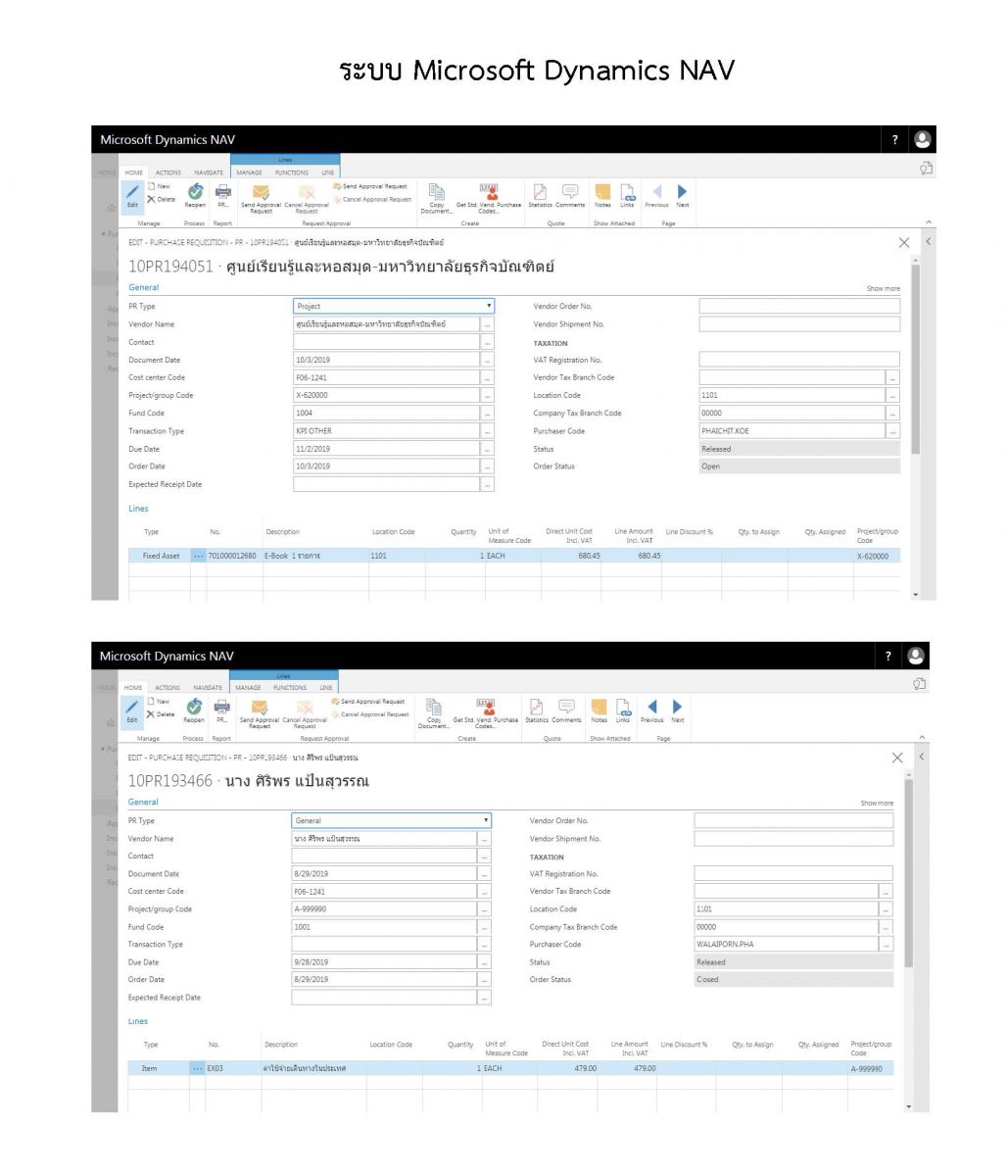Click Show more link in upper window

click(x=883, y=289)
